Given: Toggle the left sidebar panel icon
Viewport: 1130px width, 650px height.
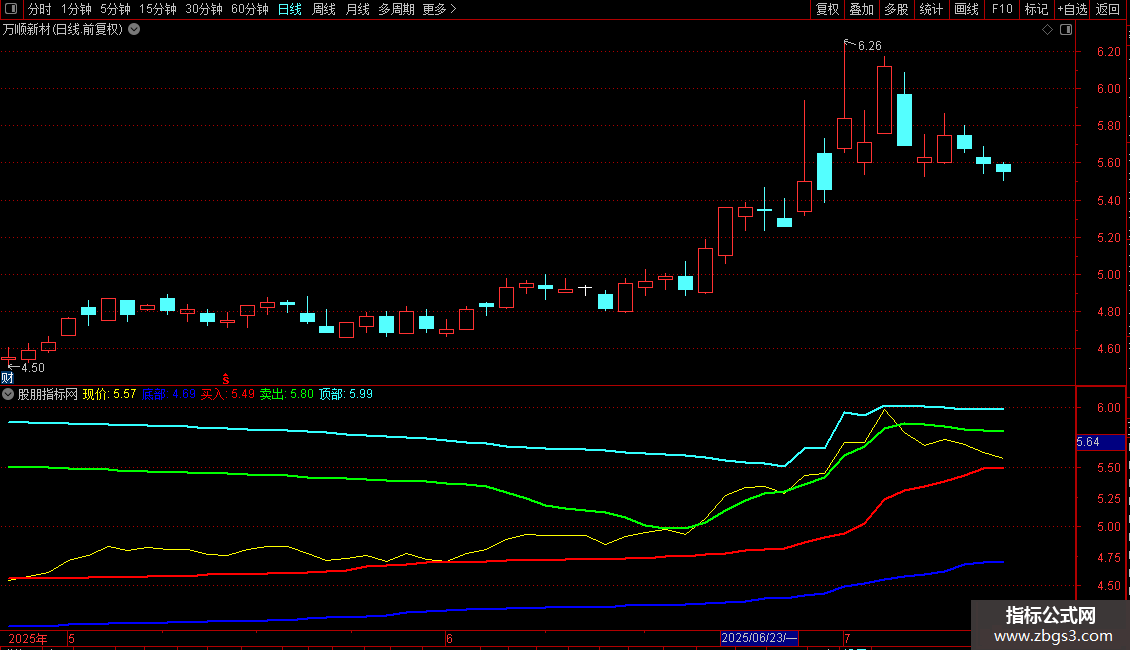Looking at the screenshot, I should click(11, 9).
